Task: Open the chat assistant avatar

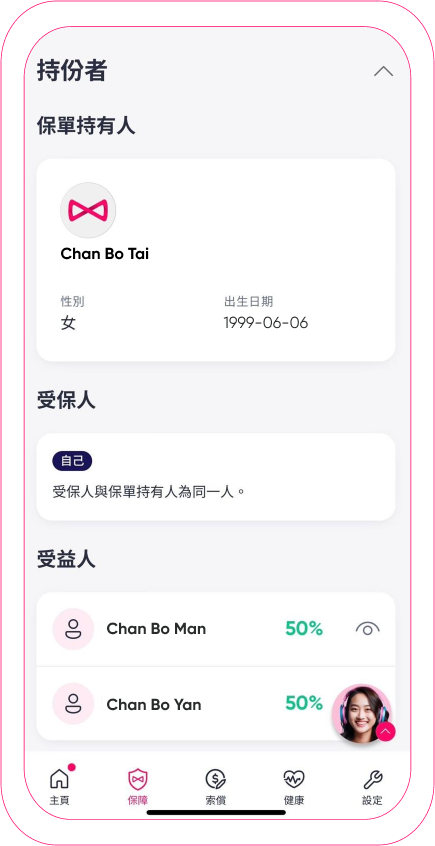Action: pos(362,714)
